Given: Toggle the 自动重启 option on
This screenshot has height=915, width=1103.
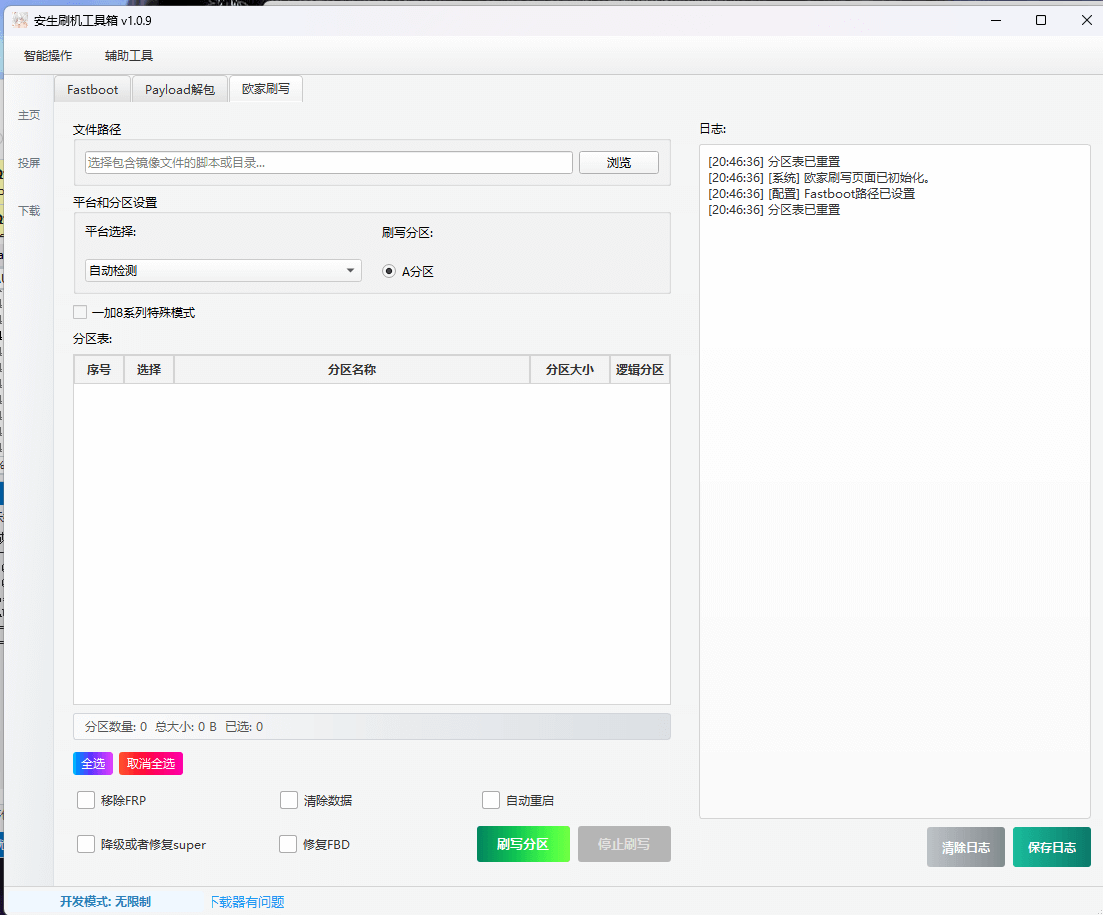Looking at the screenshot, I should pos(491,800).
